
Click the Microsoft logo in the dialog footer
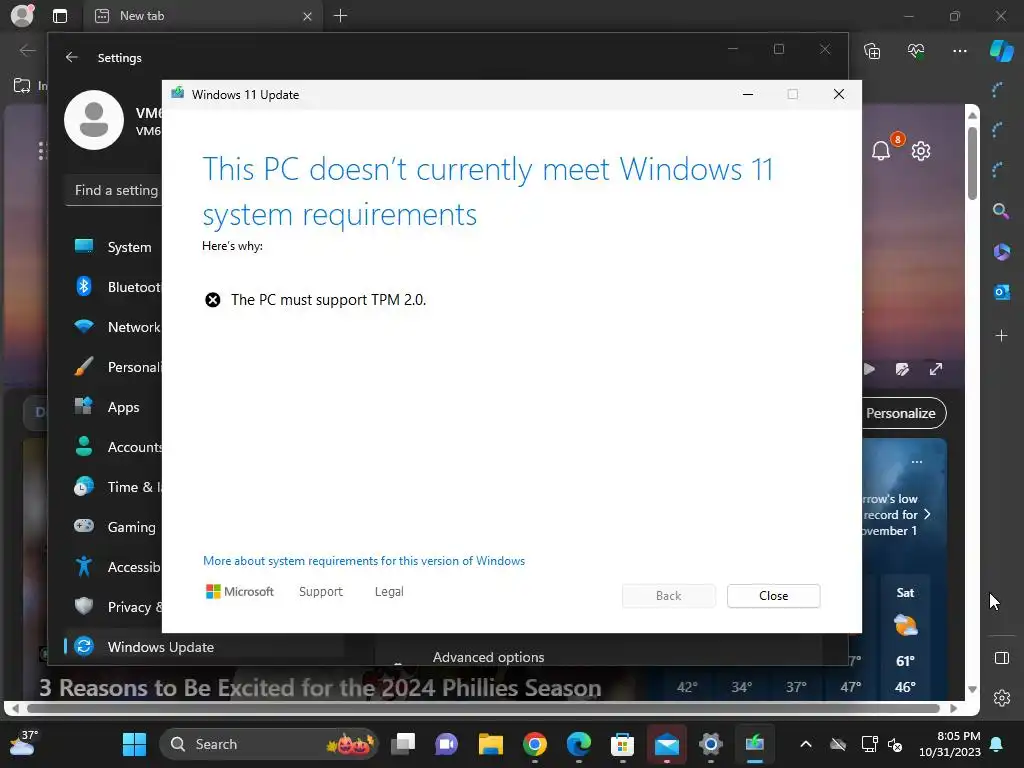(240, 592)
